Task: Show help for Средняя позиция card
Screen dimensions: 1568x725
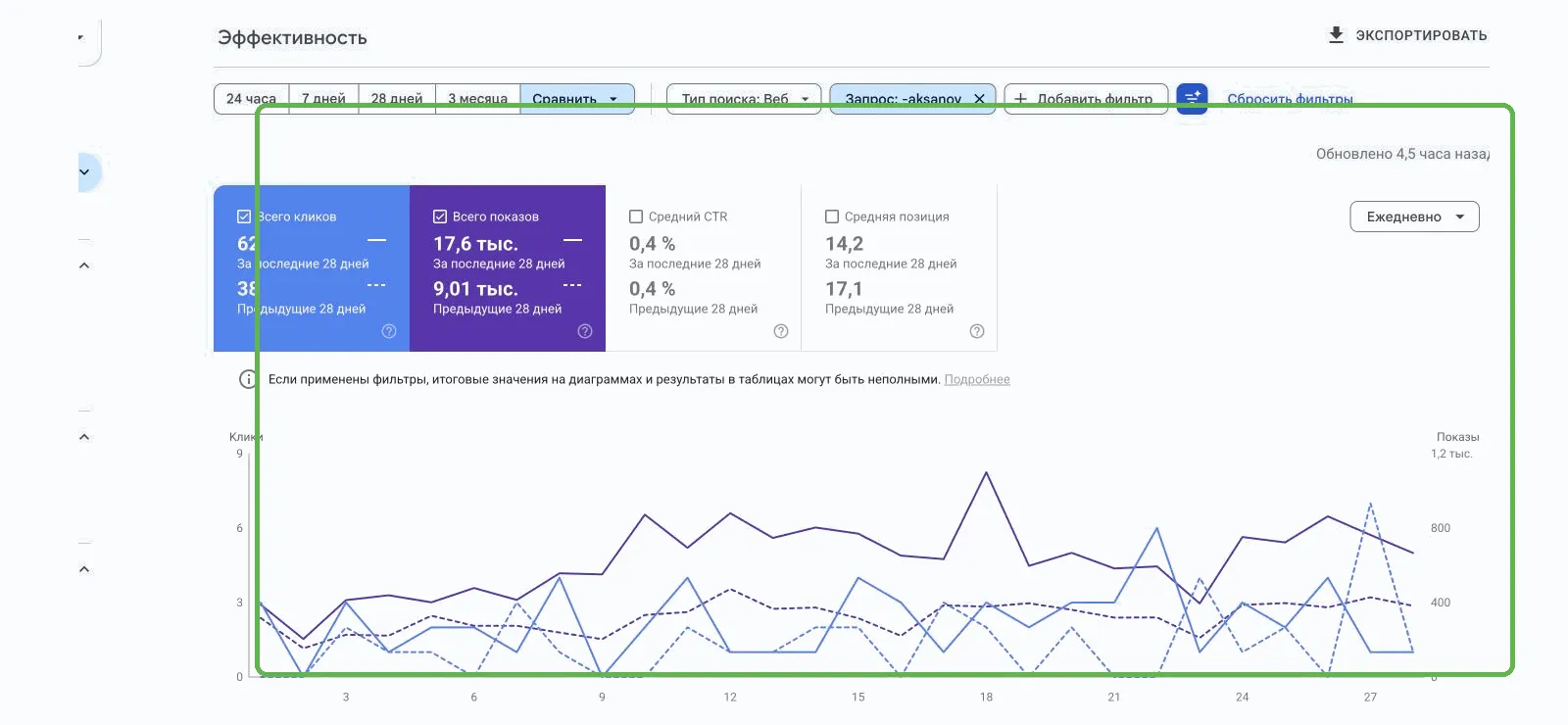Action: (x=977, y=331)
